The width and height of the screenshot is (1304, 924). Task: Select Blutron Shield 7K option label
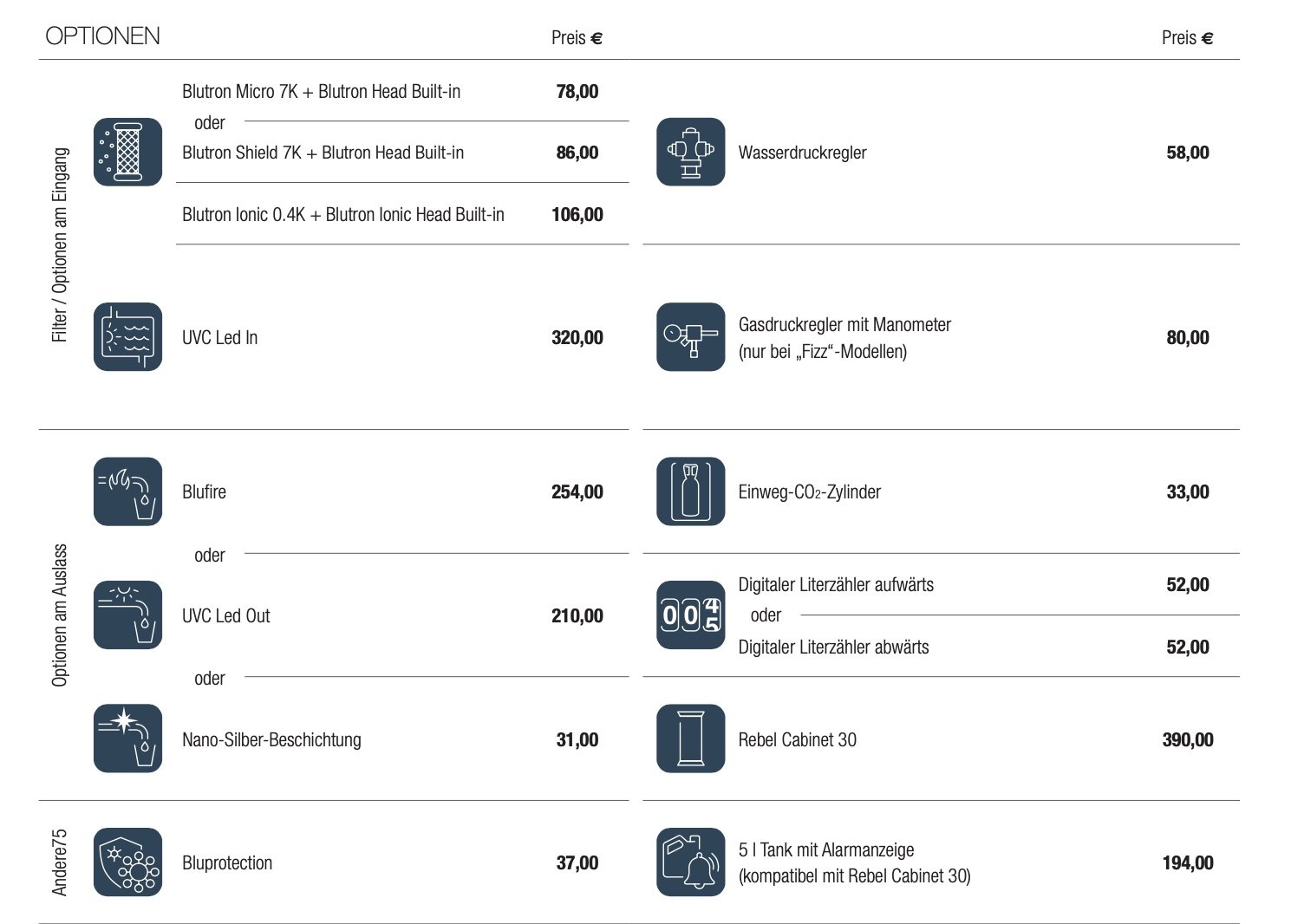tap(323, 153)
